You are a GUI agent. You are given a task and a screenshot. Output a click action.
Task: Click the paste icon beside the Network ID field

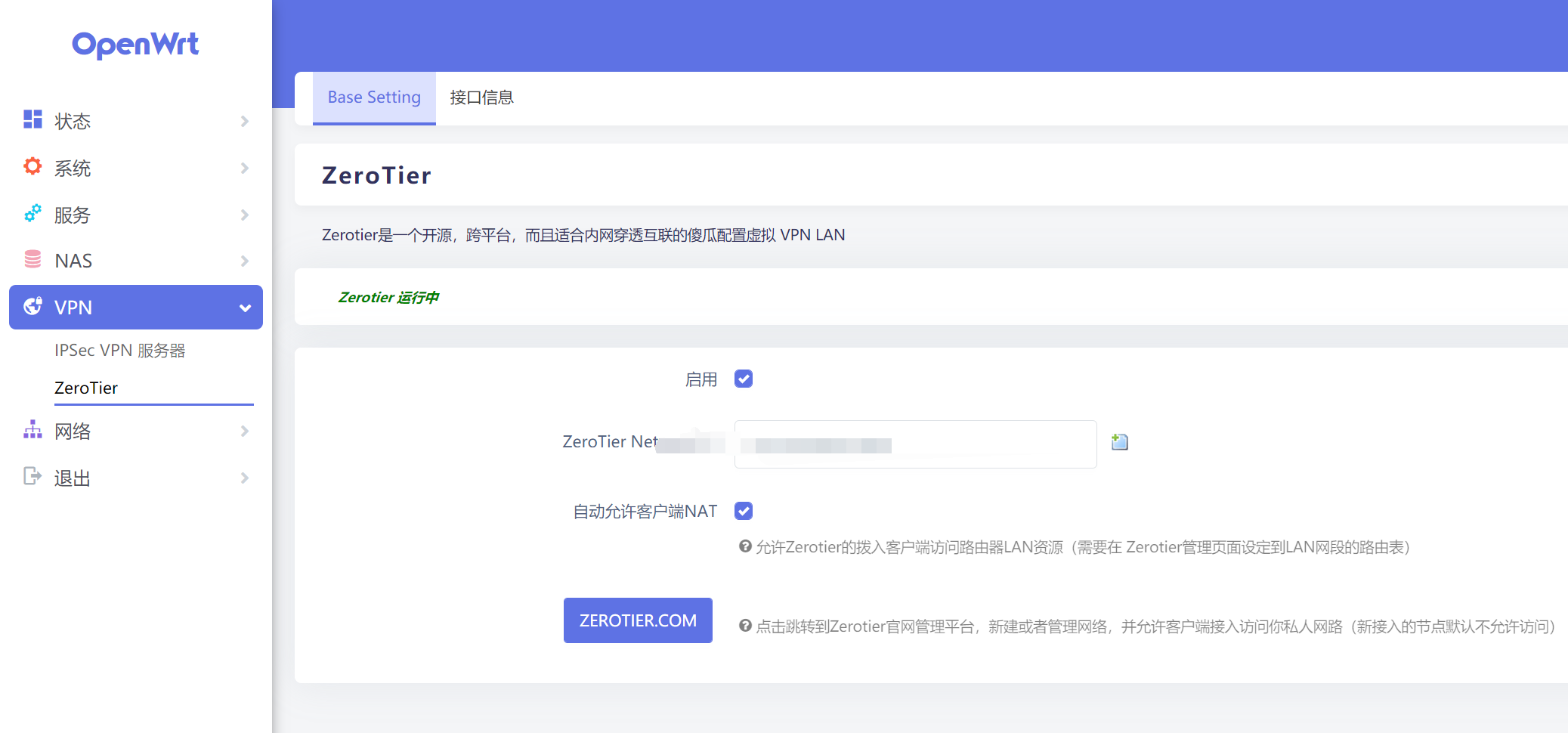[x=1118, y=441]
